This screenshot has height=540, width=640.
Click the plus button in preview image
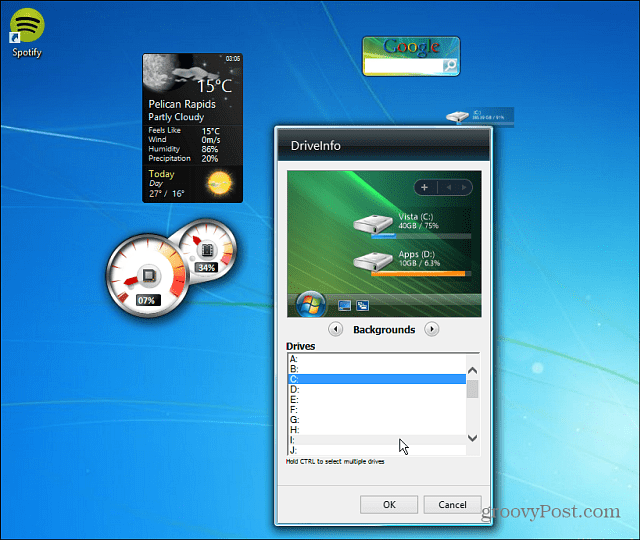pos(424,187)
